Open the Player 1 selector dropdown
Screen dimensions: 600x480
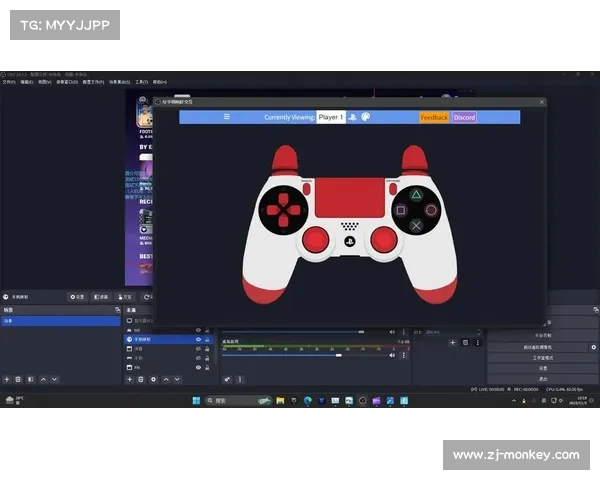[331, 117]
